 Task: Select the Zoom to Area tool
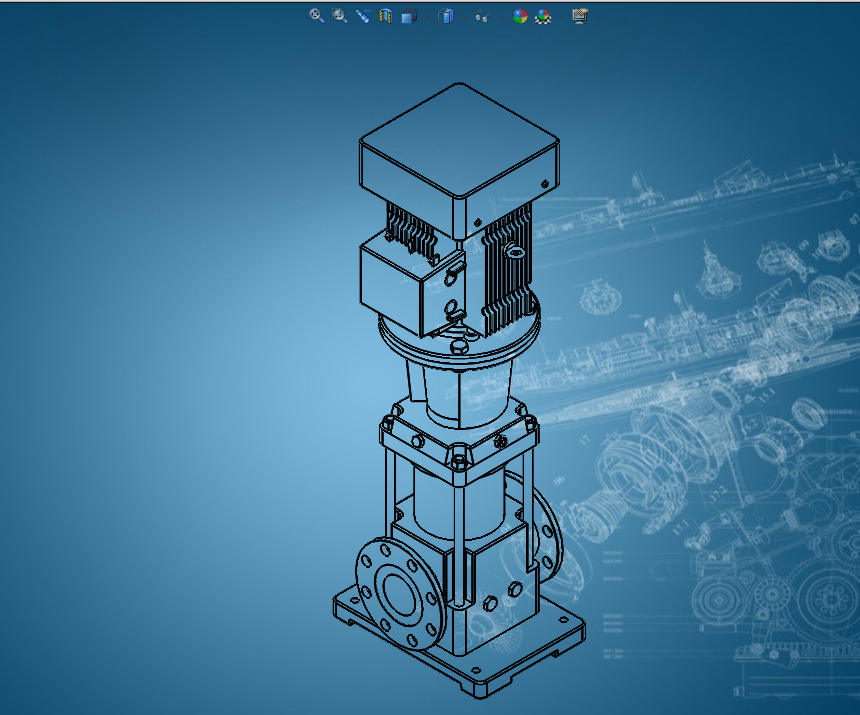pos(340,16)
